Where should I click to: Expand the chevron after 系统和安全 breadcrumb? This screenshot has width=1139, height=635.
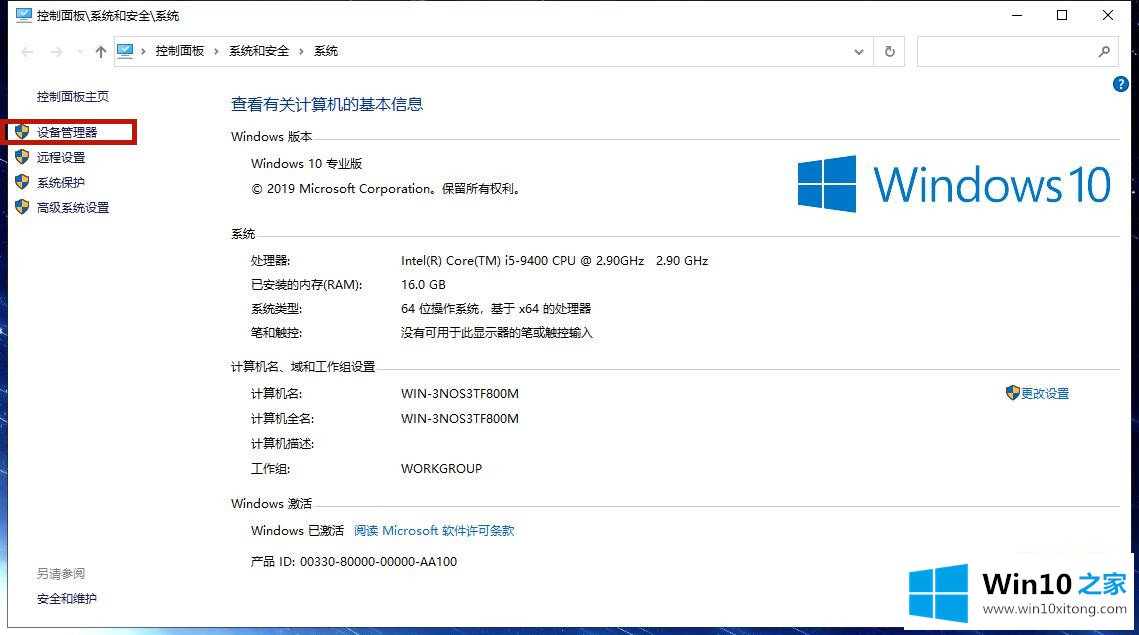(301, 51)
